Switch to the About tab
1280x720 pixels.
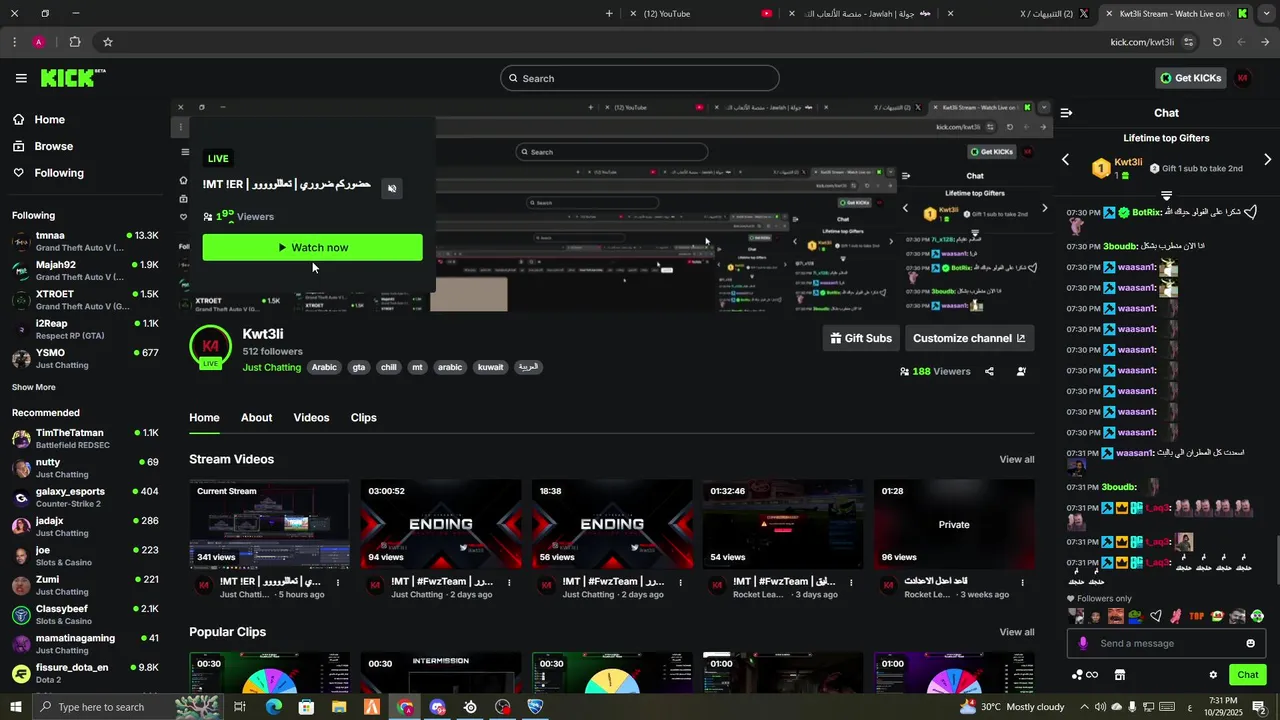click(x=256, y=418)
